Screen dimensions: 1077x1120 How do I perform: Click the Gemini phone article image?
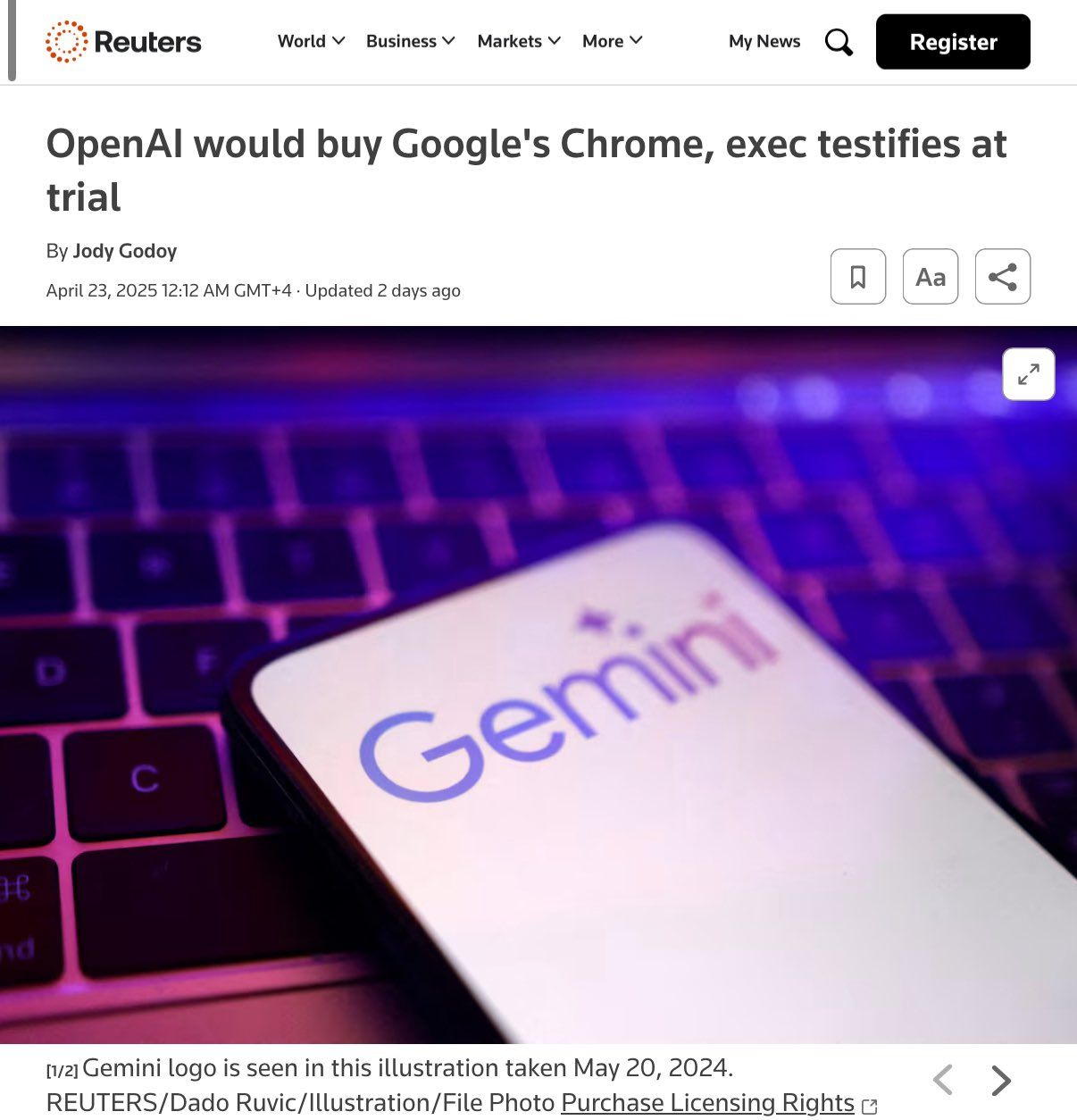(538, 684)
